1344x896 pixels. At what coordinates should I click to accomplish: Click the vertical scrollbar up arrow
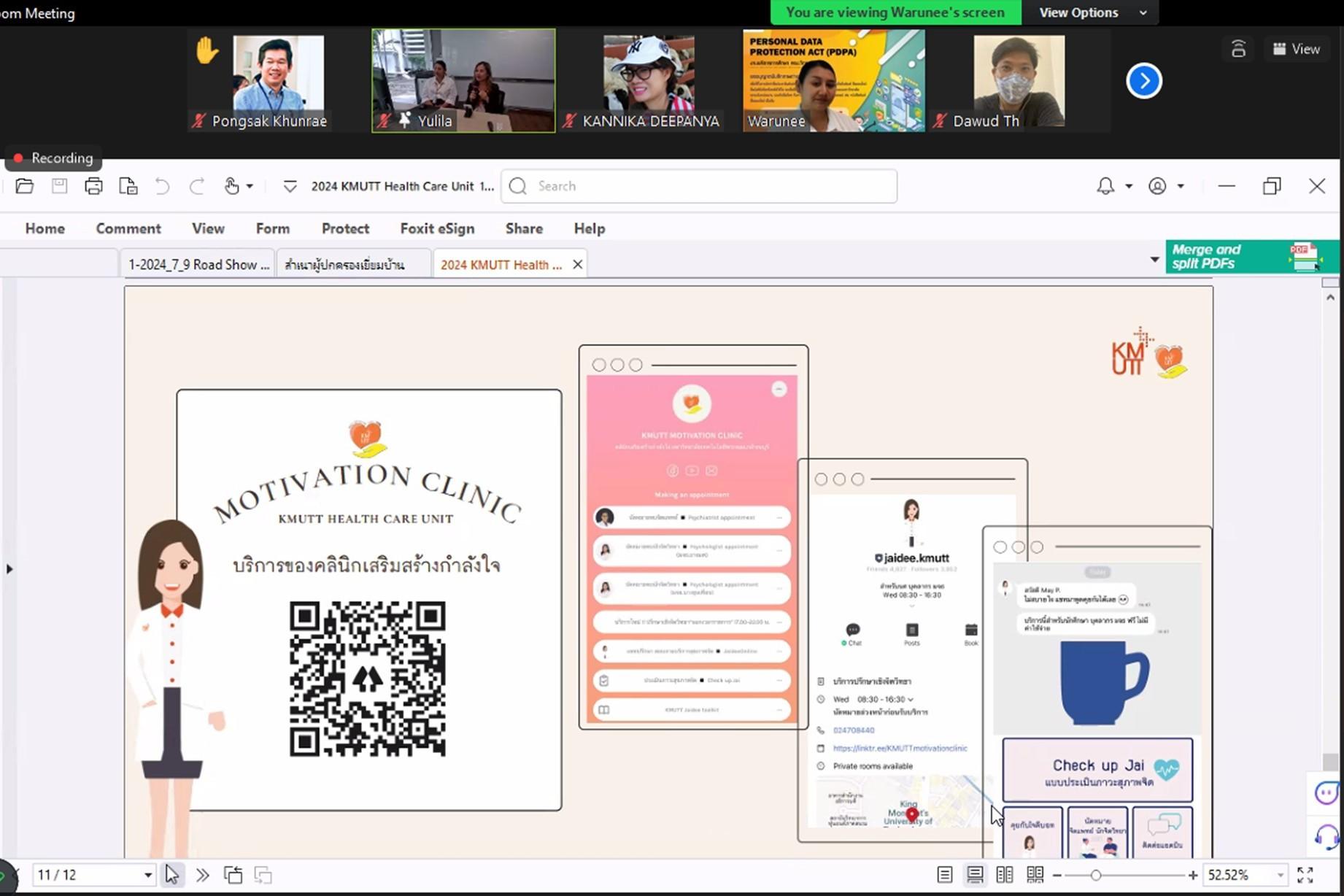pyautogui.click(x=1330, y=298)
